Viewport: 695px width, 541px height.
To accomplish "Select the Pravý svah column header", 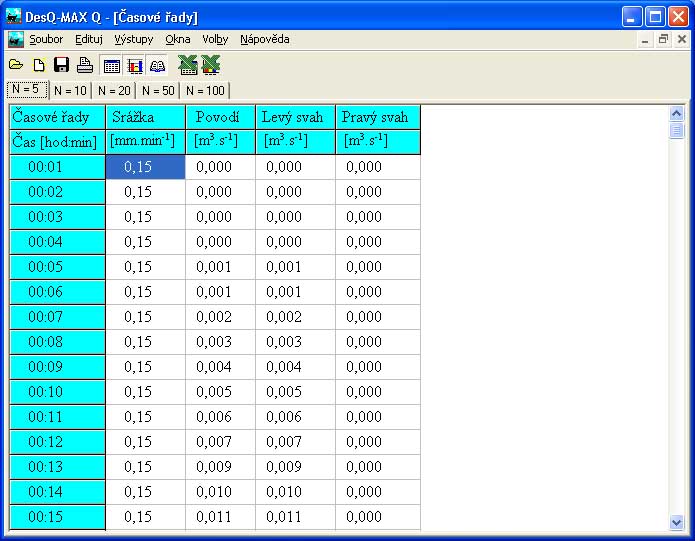I will (x=378, y=117).
